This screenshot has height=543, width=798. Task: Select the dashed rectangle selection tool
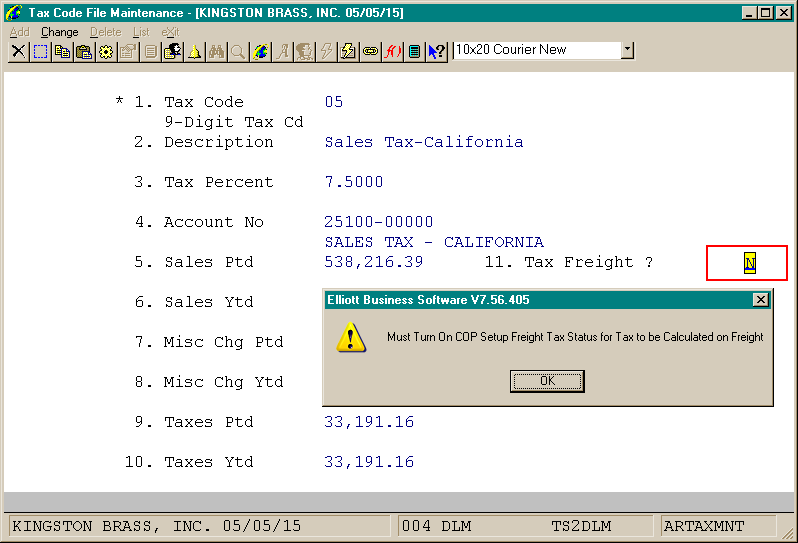pyautogui.click(x=40, y=51)
